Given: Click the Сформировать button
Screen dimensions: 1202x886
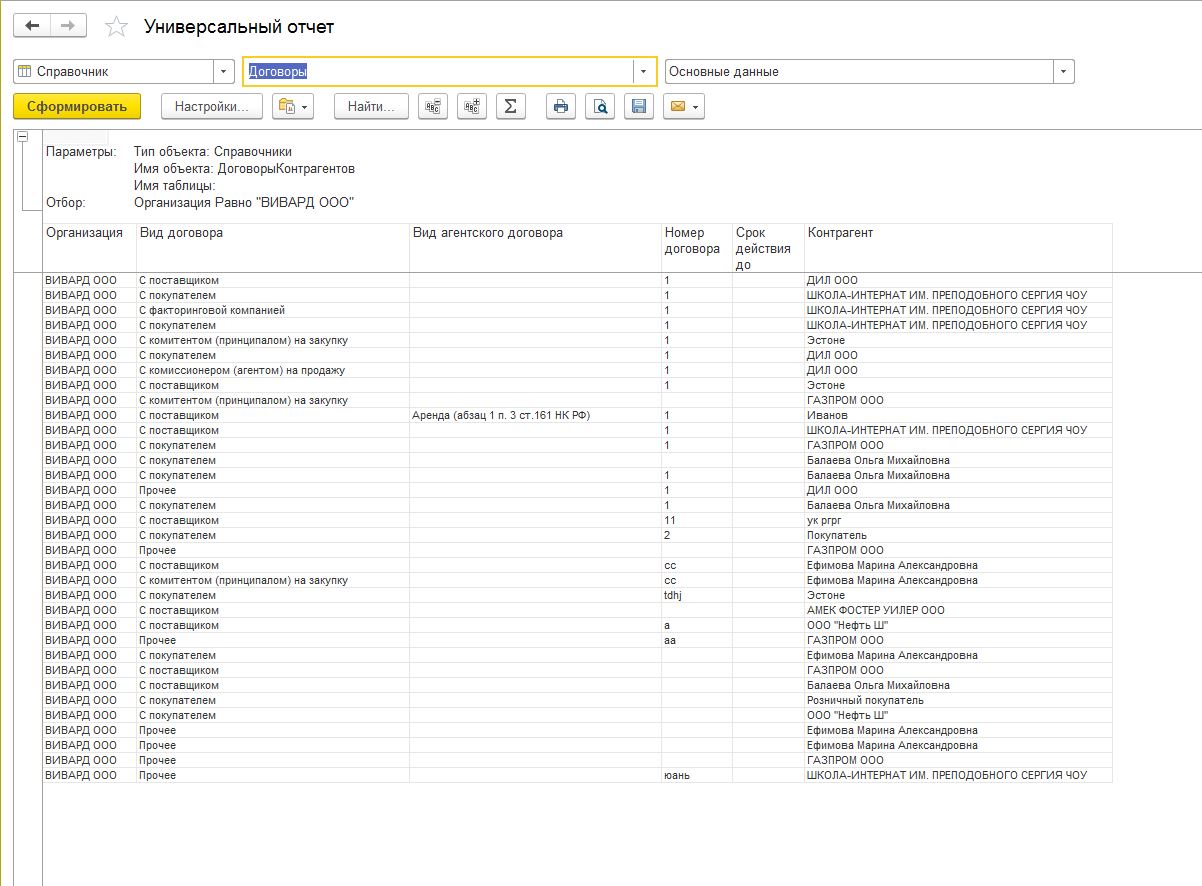Looking at the screenshot, I should point(77,106).
